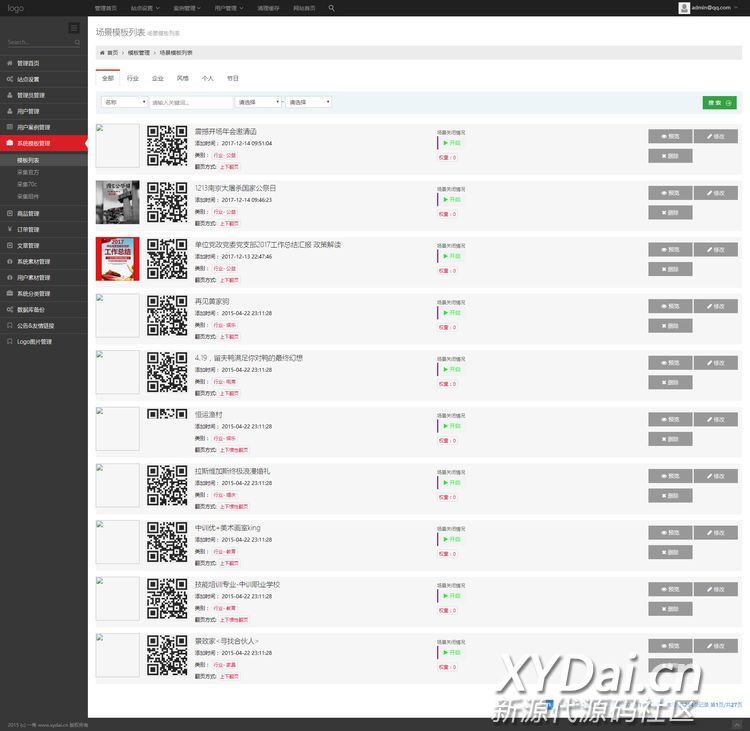Open 采集官方 sidebar submenu item
Screen dimensions: 750x731
tap(28, 172)
